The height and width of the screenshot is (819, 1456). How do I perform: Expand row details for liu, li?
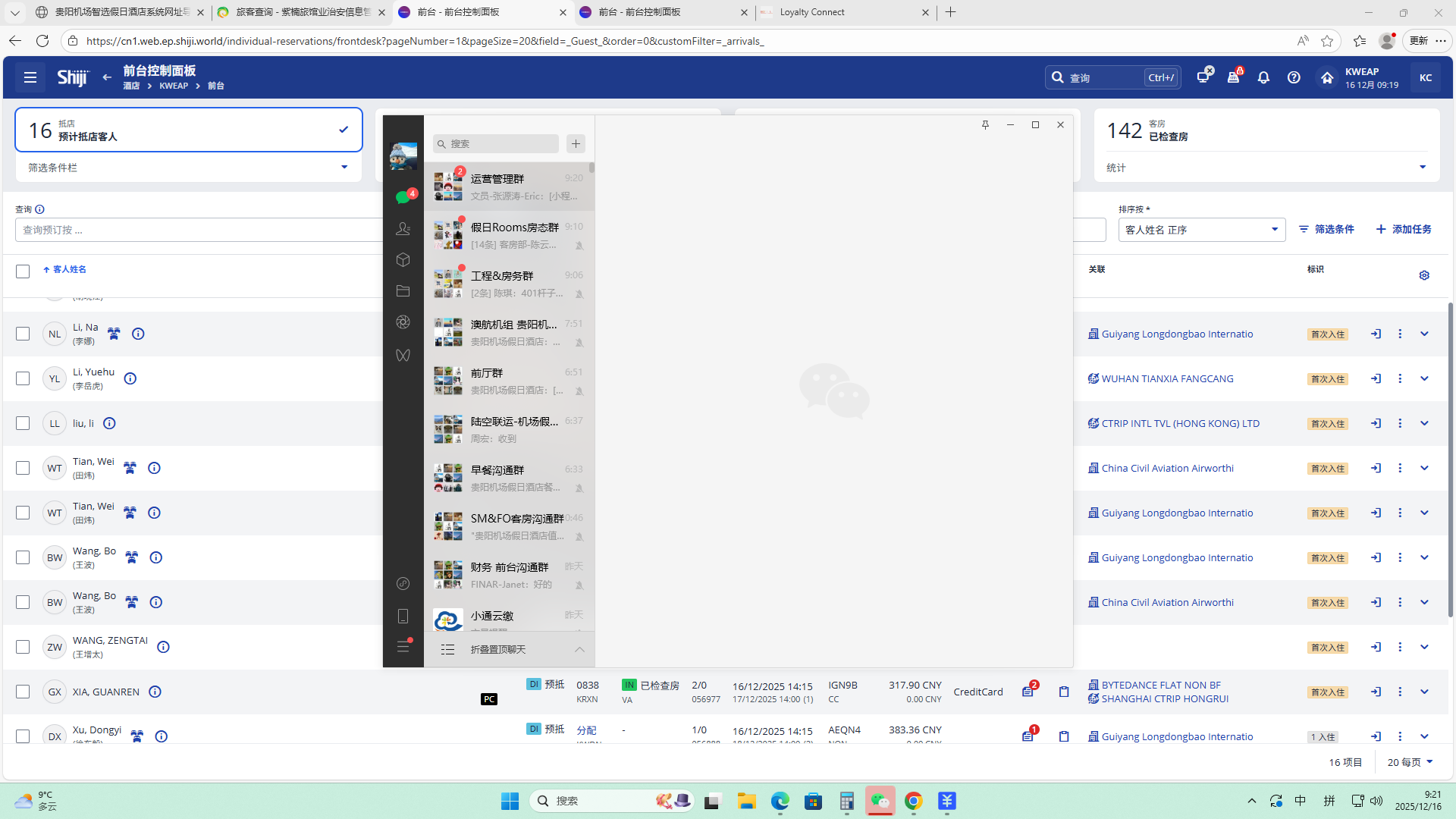pyautogui.click(x=1424, y=423)
